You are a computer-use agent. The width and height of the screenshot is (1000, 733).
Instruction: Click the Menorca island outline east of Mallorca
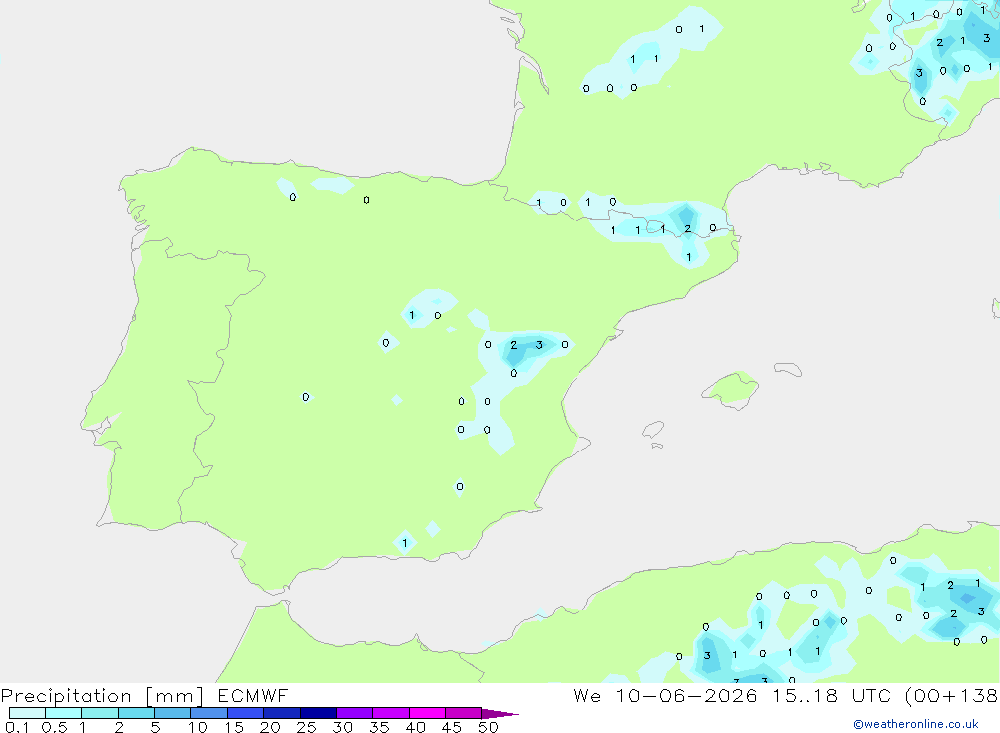[788, 369]
